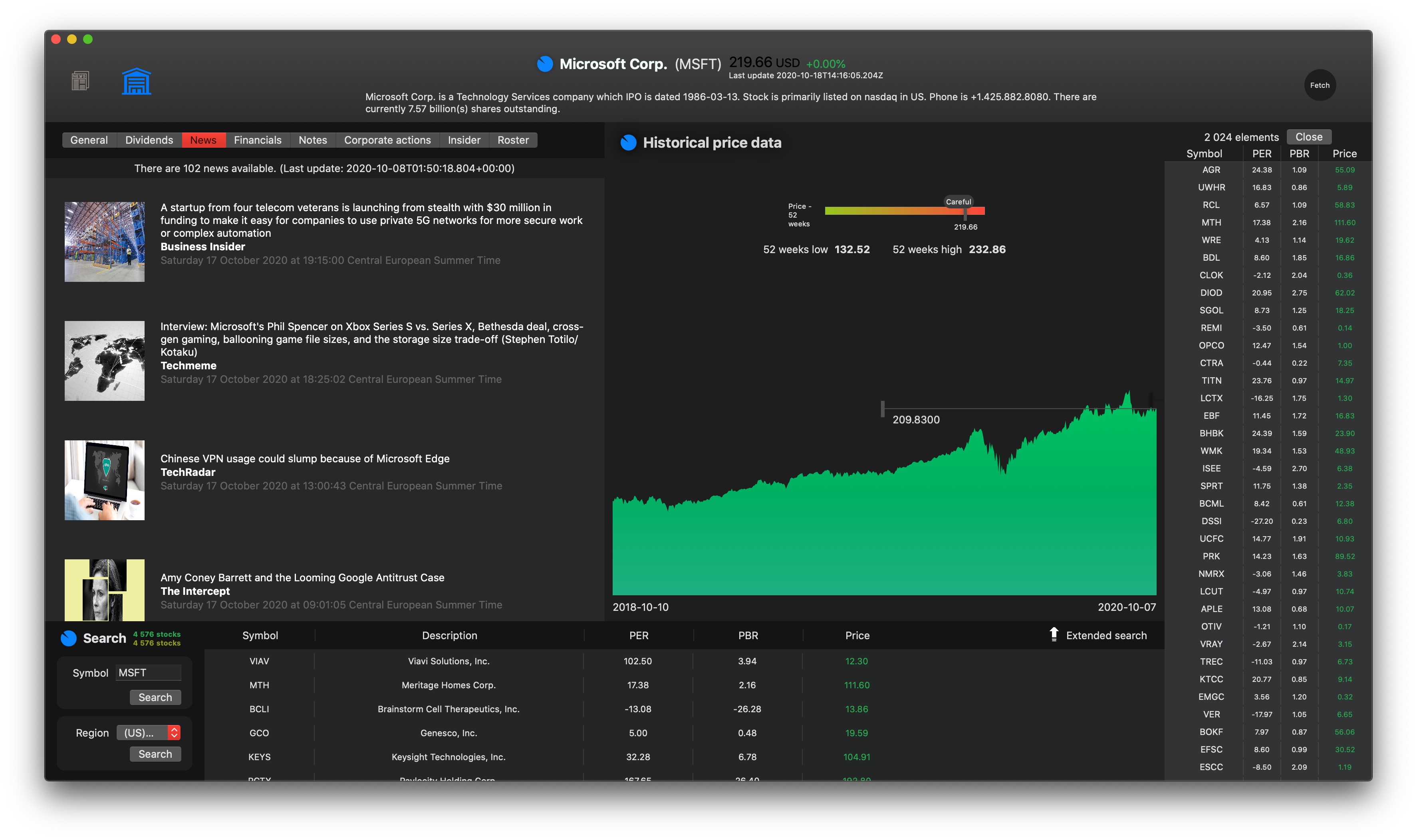
Task: Select TITN in the right symbol list
Action: pyautogui.click(x=1268, y=380)
